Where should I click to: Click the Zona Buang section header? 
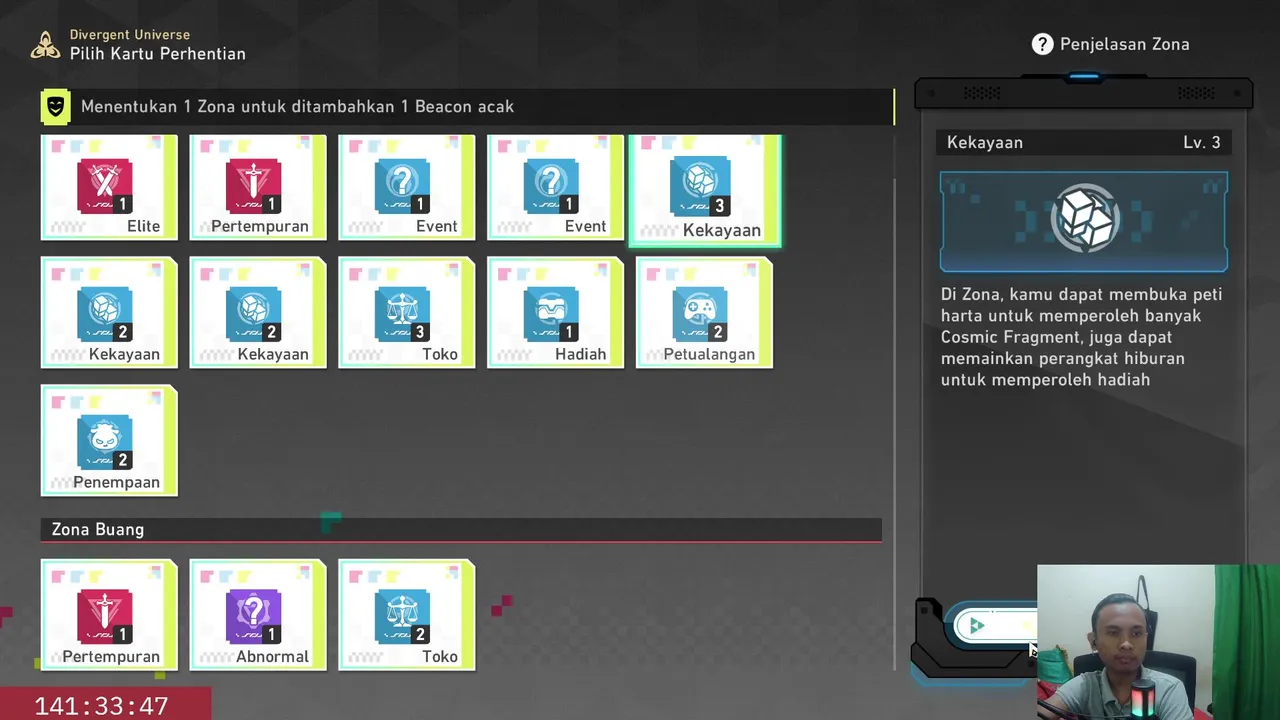(461, 529)
